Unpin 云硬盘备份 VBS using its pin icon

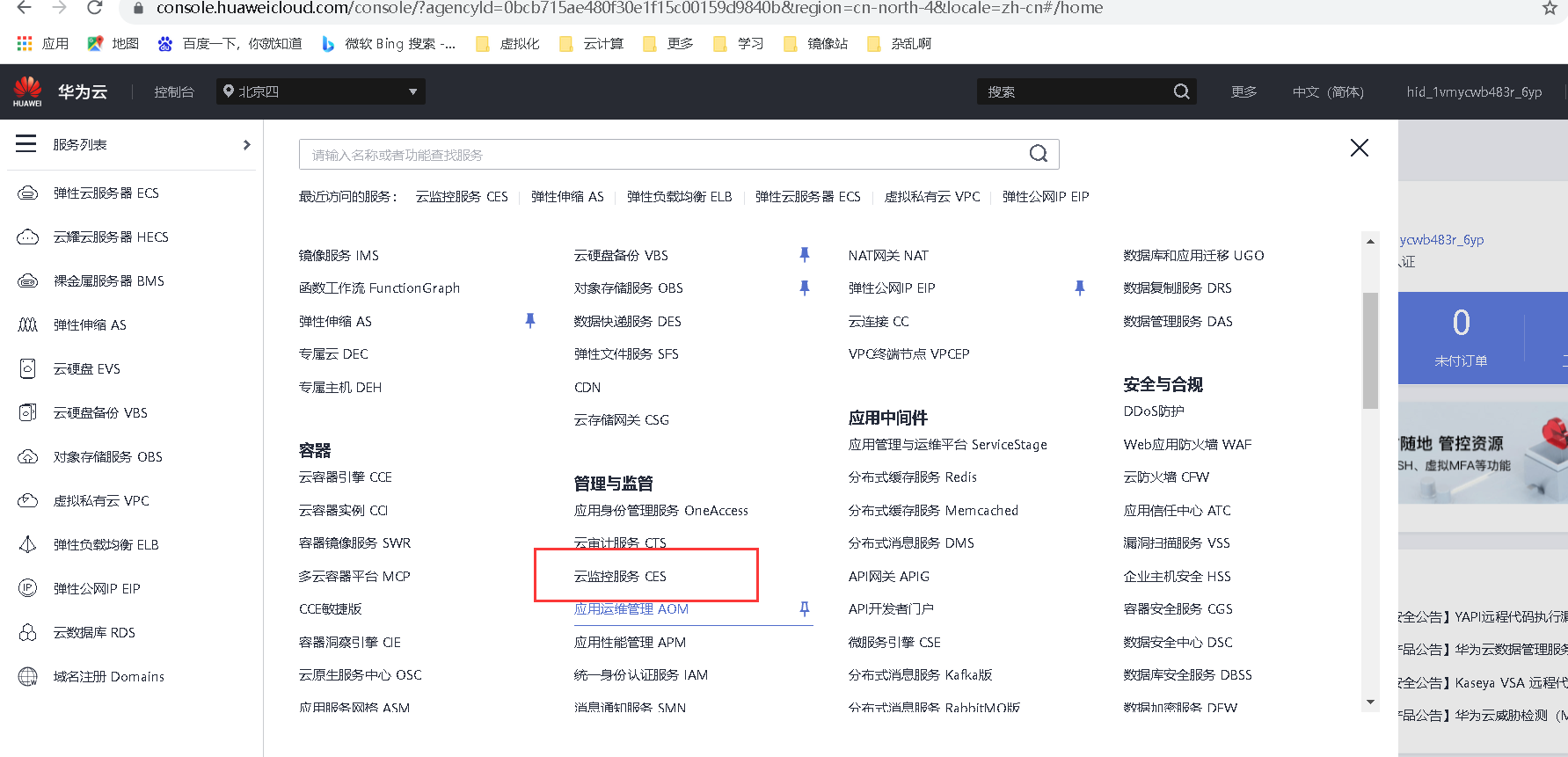coord(804,255)
